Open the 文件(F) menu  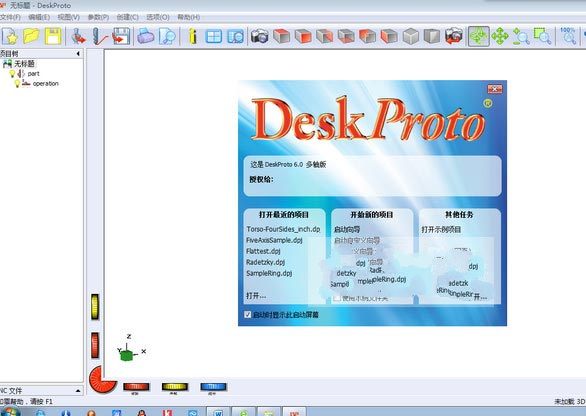tap(10, 17)
